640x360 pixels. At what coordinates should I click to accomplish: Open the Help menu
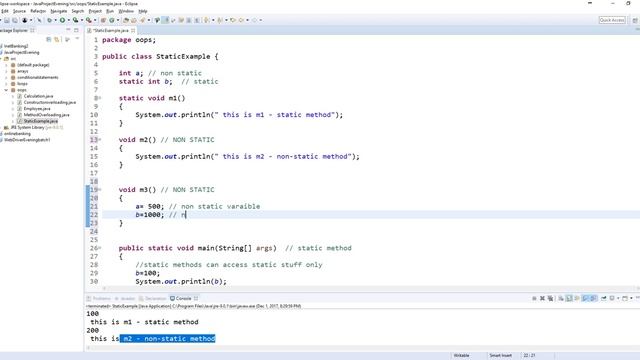pyautogui.click(x=143, y=11)
